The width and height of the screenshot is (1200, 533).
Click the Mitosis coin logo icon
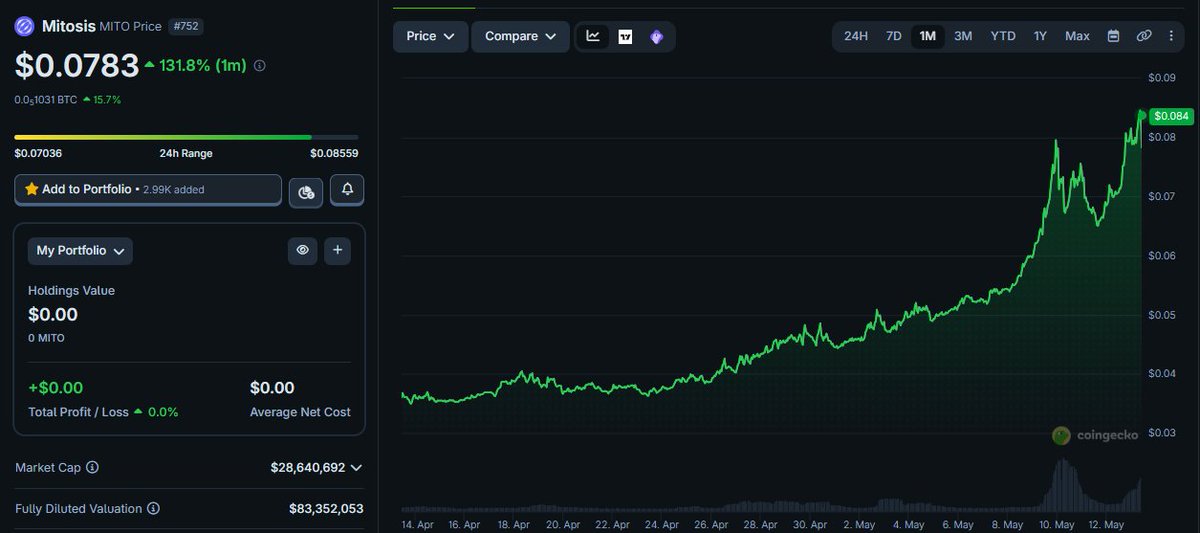pos(24,26)
